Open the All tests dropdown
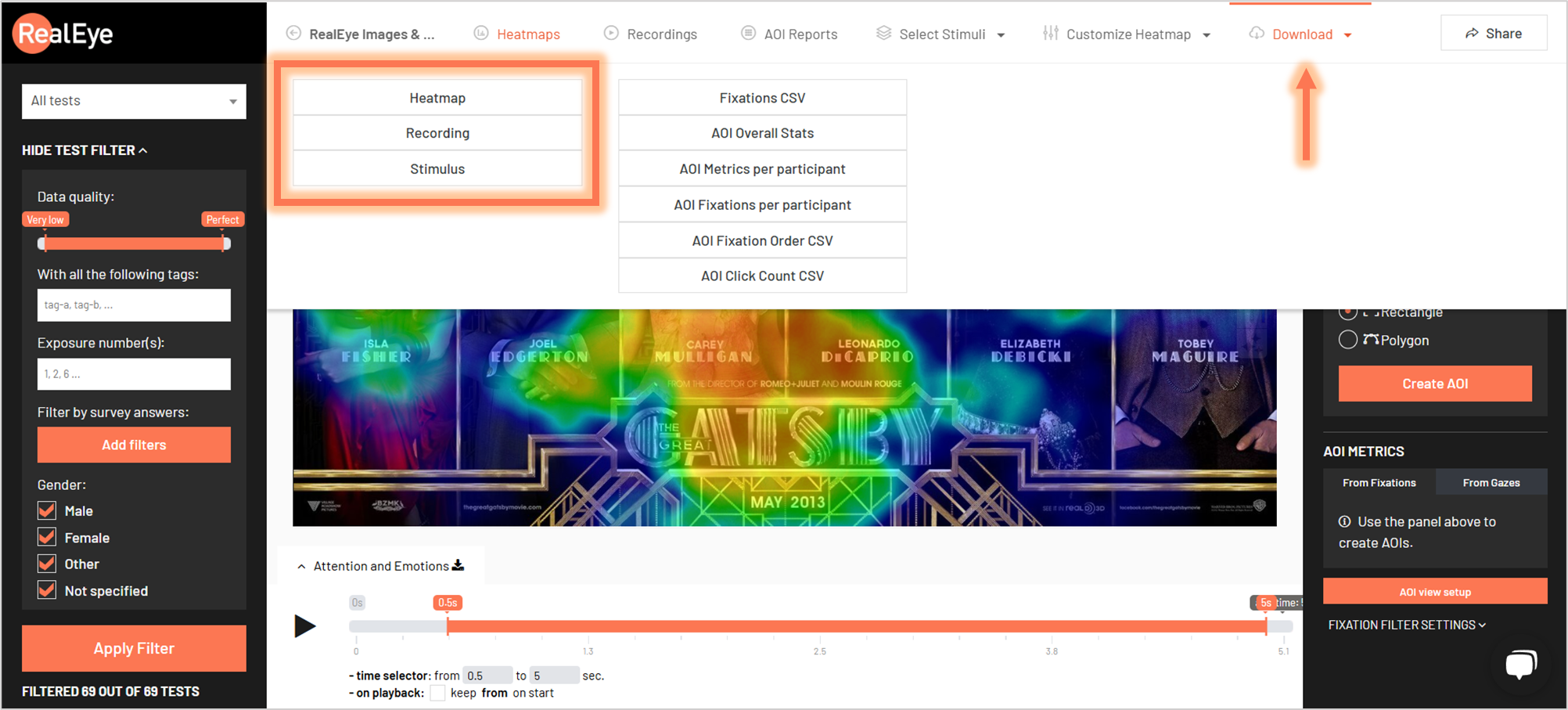This screenshot has height=710, width=1568. pyautogui.click(x=133, y=101)
